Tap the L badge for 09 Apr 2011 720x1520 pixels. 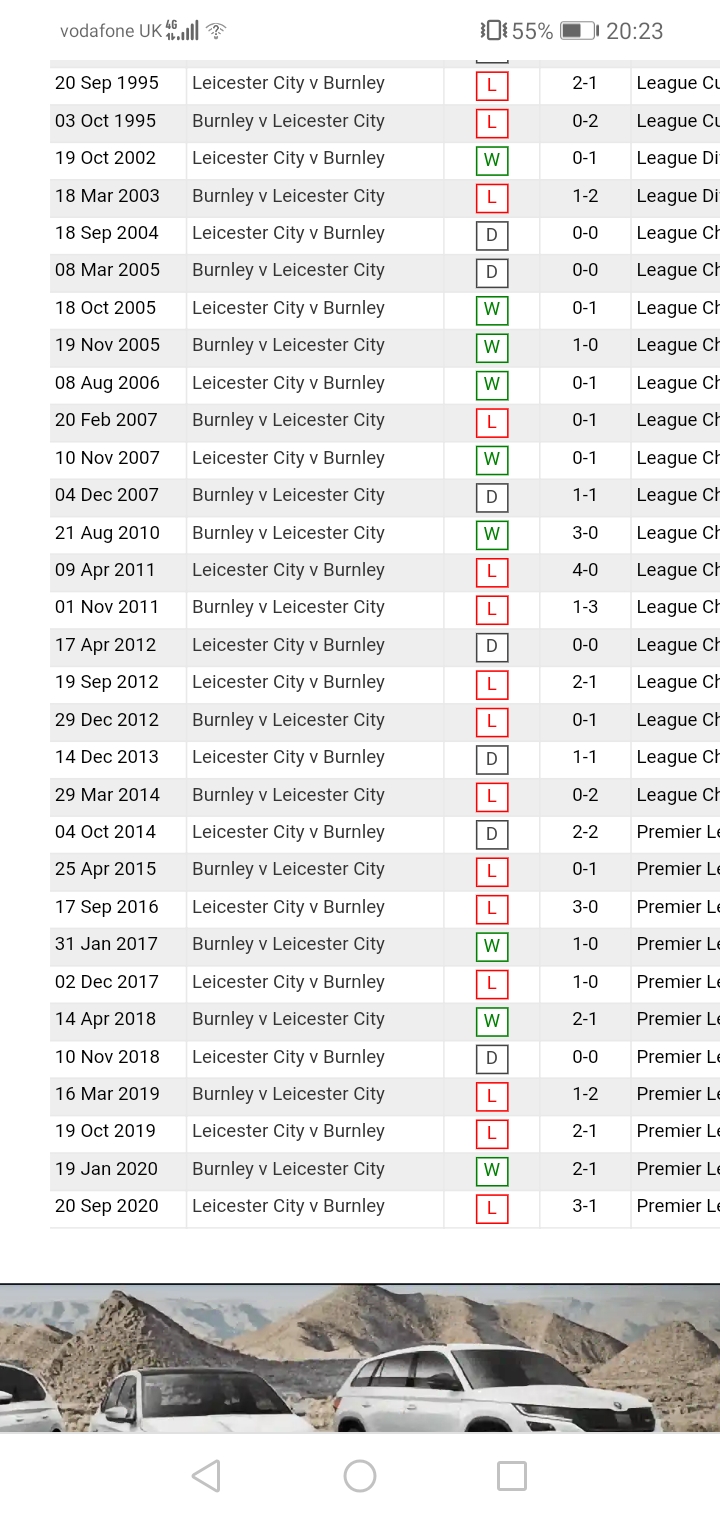[x=491, y=572]
